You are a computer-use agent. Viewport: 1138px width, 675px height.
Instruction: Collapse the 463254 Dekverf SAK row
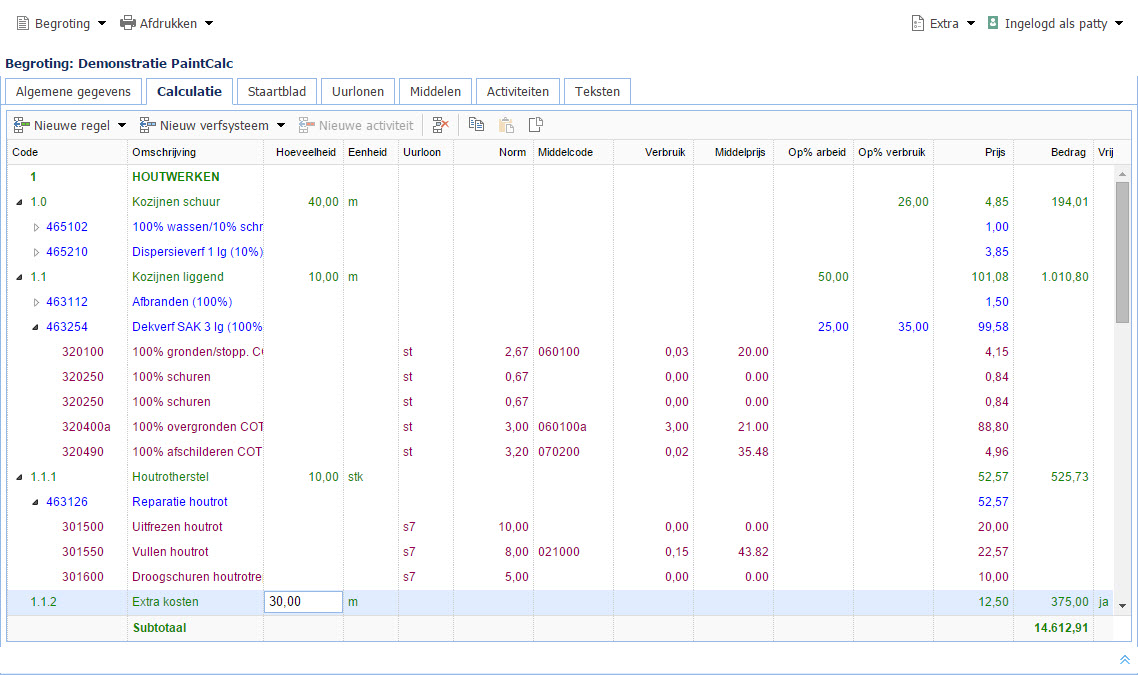[37, 327]
